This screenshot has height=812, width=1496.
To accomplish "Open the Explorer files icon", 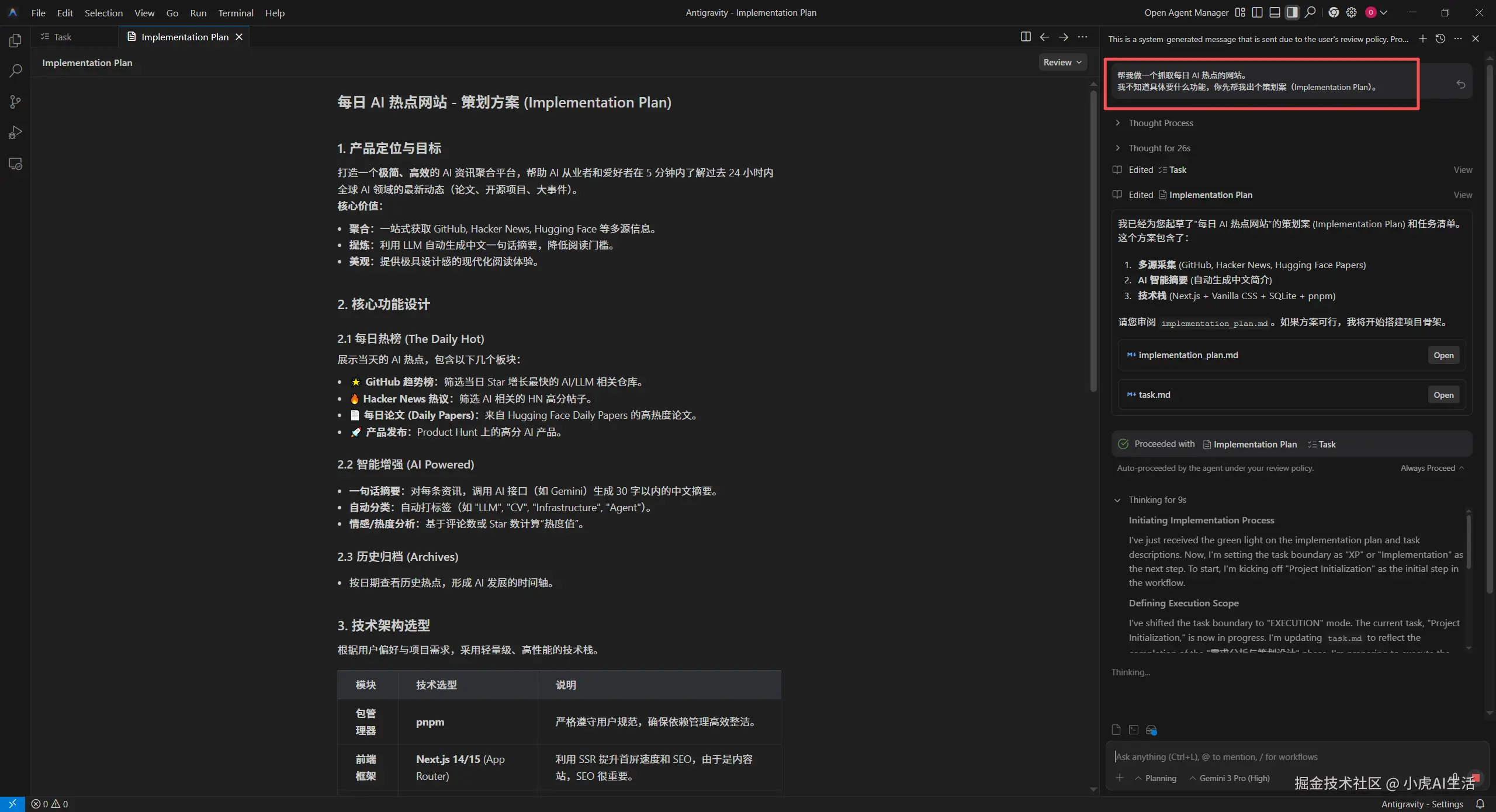I will pyautogui.click(x=15, y=40).
